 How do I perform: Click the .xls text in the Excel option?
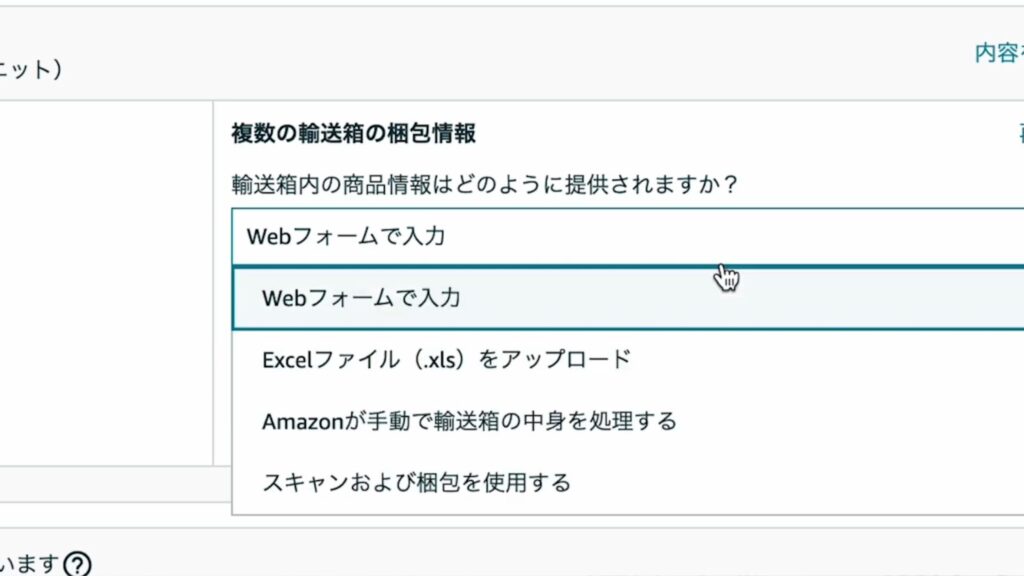(x=440, y=359)
